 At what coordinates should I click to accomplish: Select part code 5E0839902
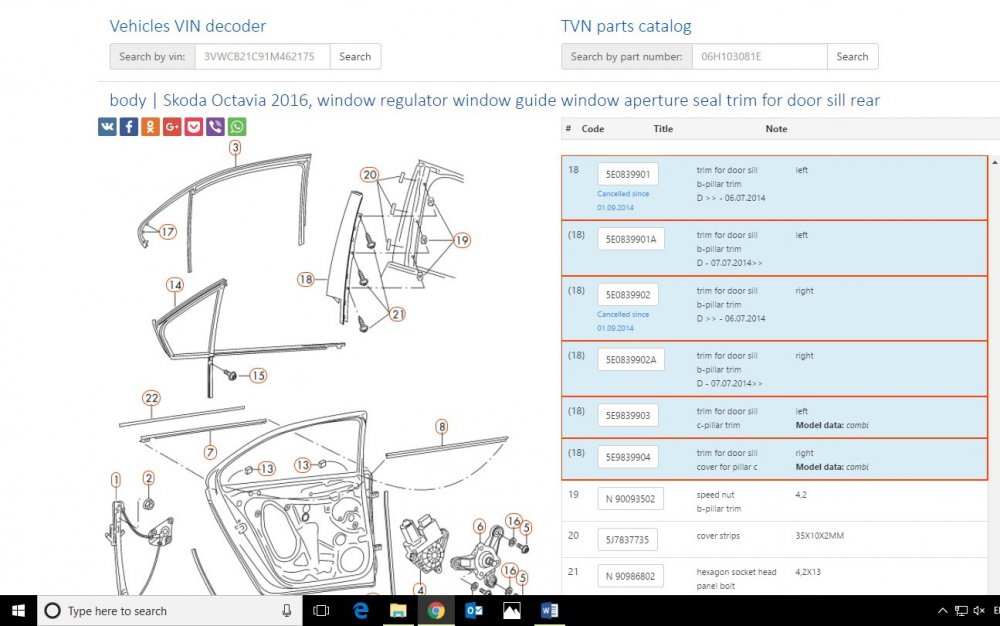click(x=628, y=295)
